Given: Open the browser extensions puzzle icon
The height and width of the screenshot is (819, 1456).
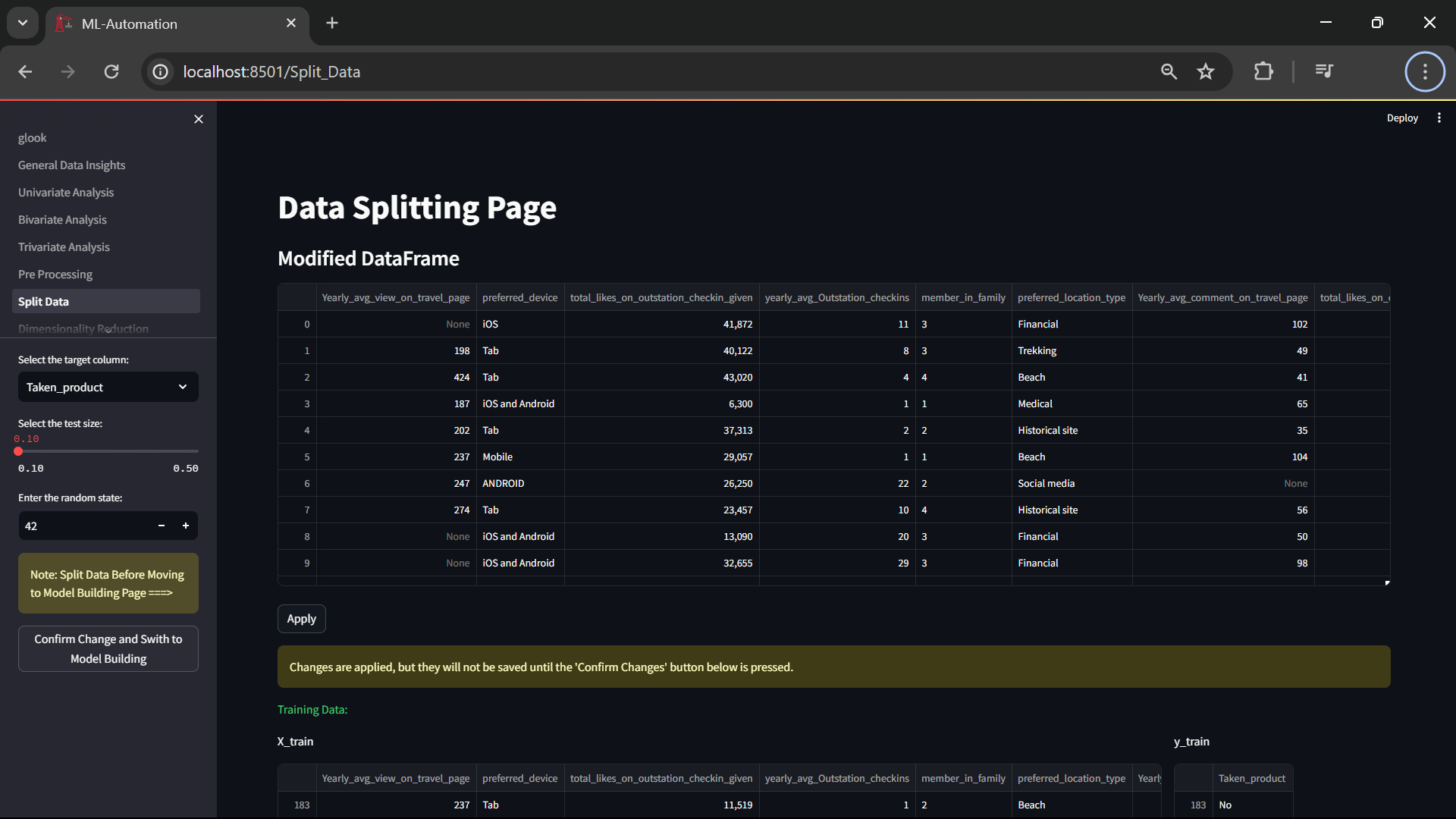Looking at the screenshot, I should click(x=1263, y=71).
